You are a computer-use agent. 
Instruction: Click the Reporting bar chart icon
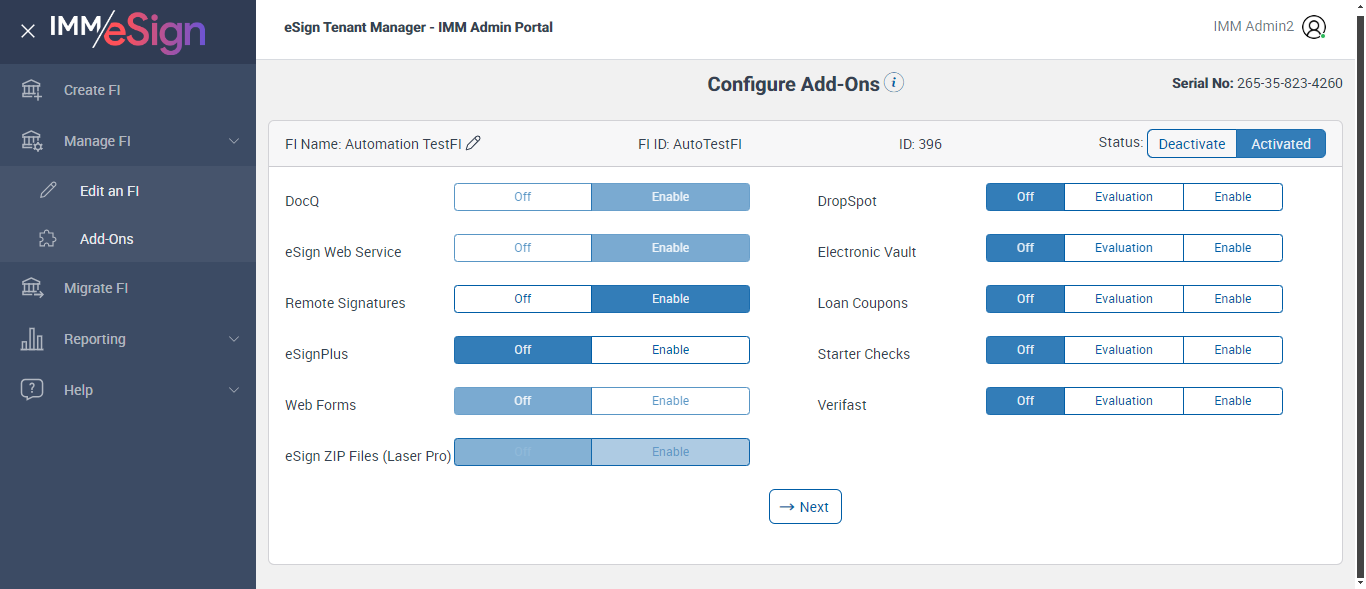(x=32, y=339)
